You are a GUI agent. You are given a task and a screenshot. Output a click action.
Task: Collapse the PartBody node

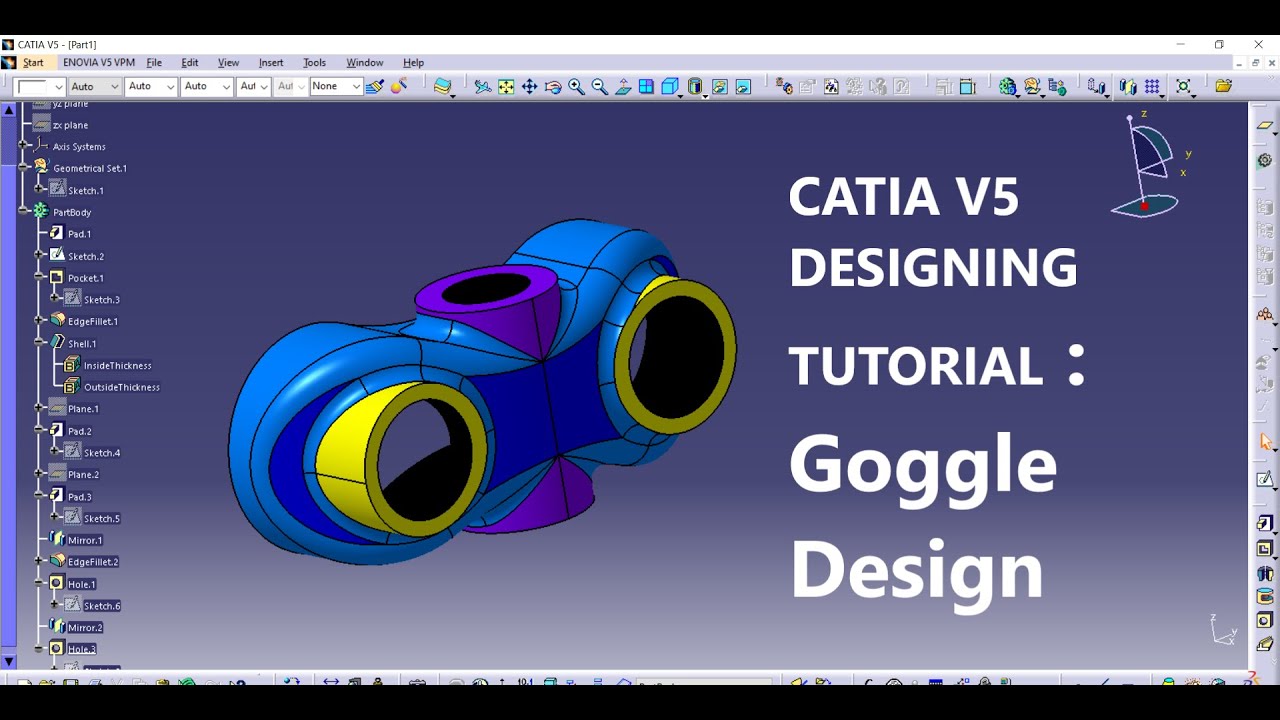tap(22, 212)
